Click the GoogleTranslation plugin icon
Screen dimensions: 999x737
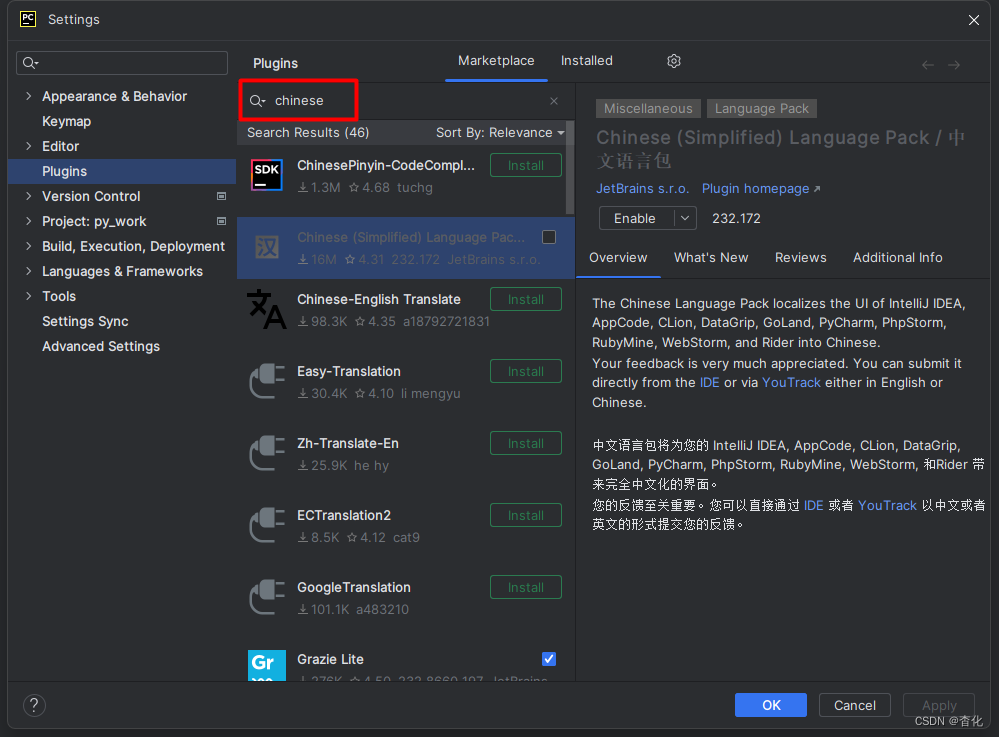point(266,597)
